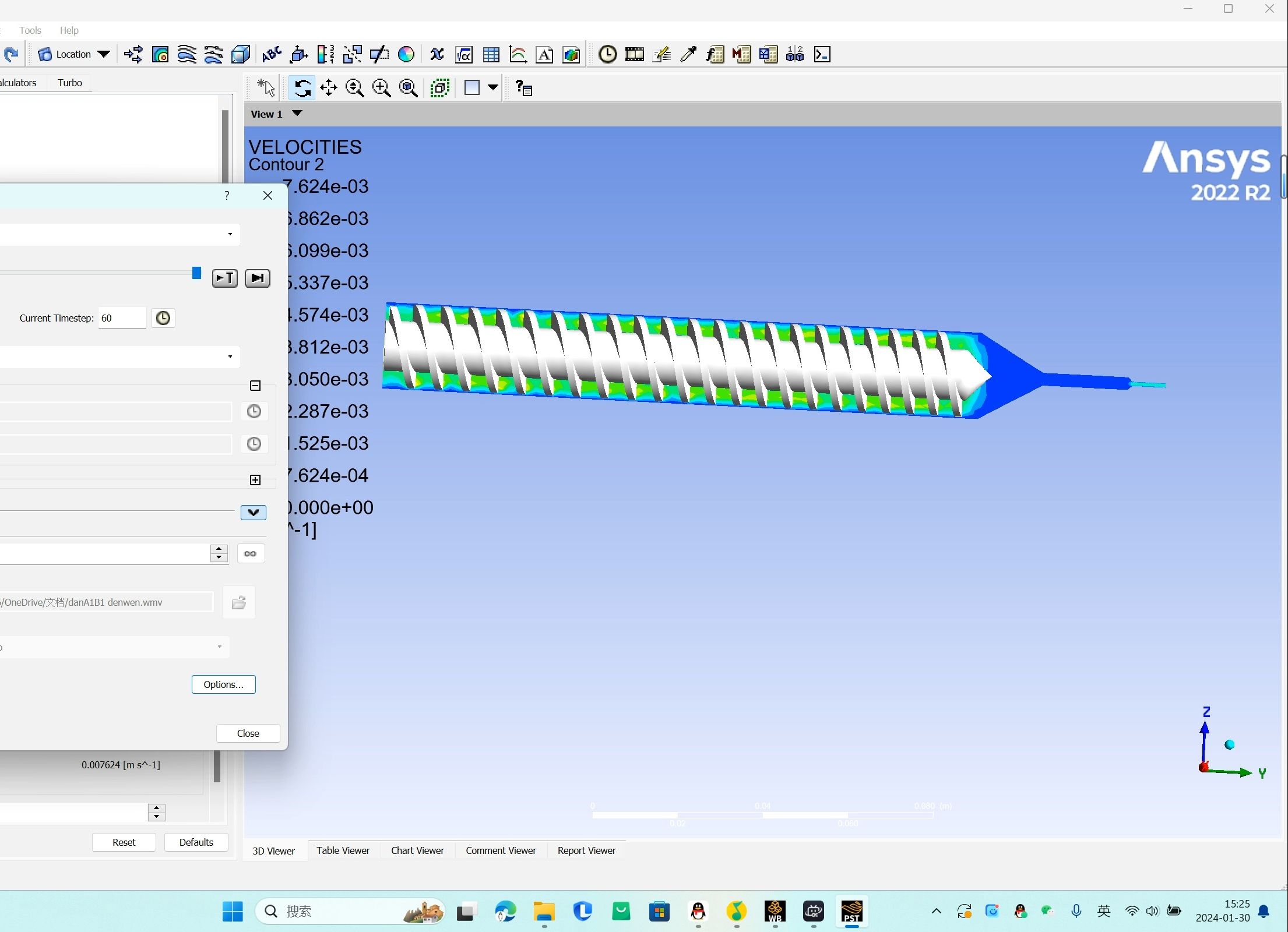The image size is (1288, 932).
Task: Switch to the Chart Viewer tab
Action: pyautogui.click(x=417, y=851)
